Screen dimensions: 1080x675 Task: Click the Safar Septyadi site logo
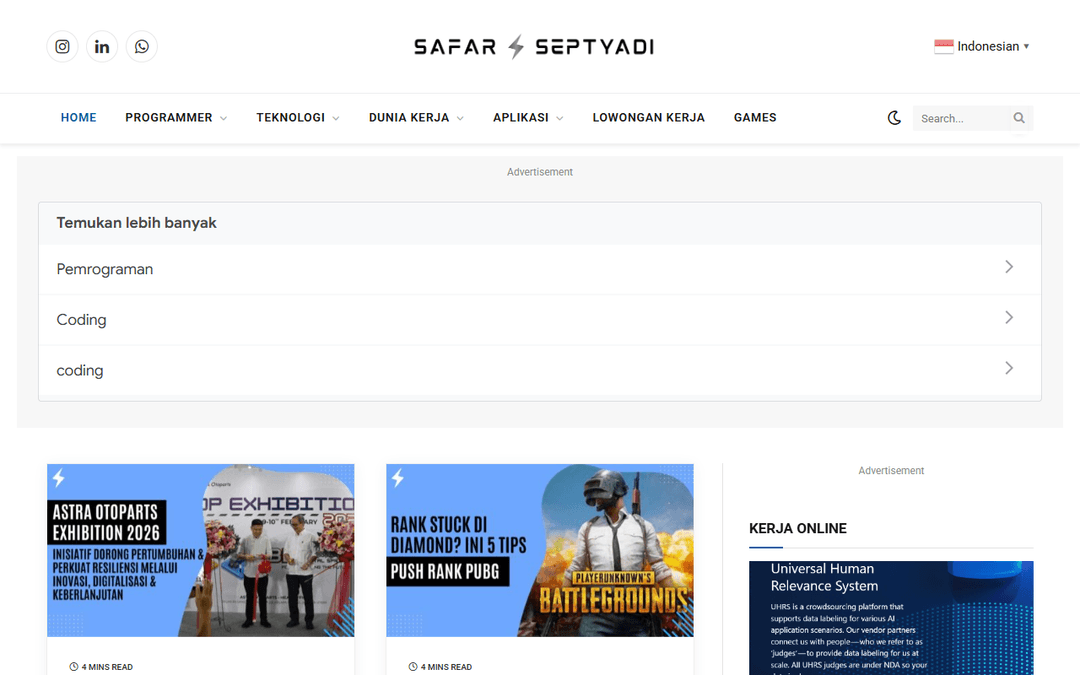(x=534, y=47)
